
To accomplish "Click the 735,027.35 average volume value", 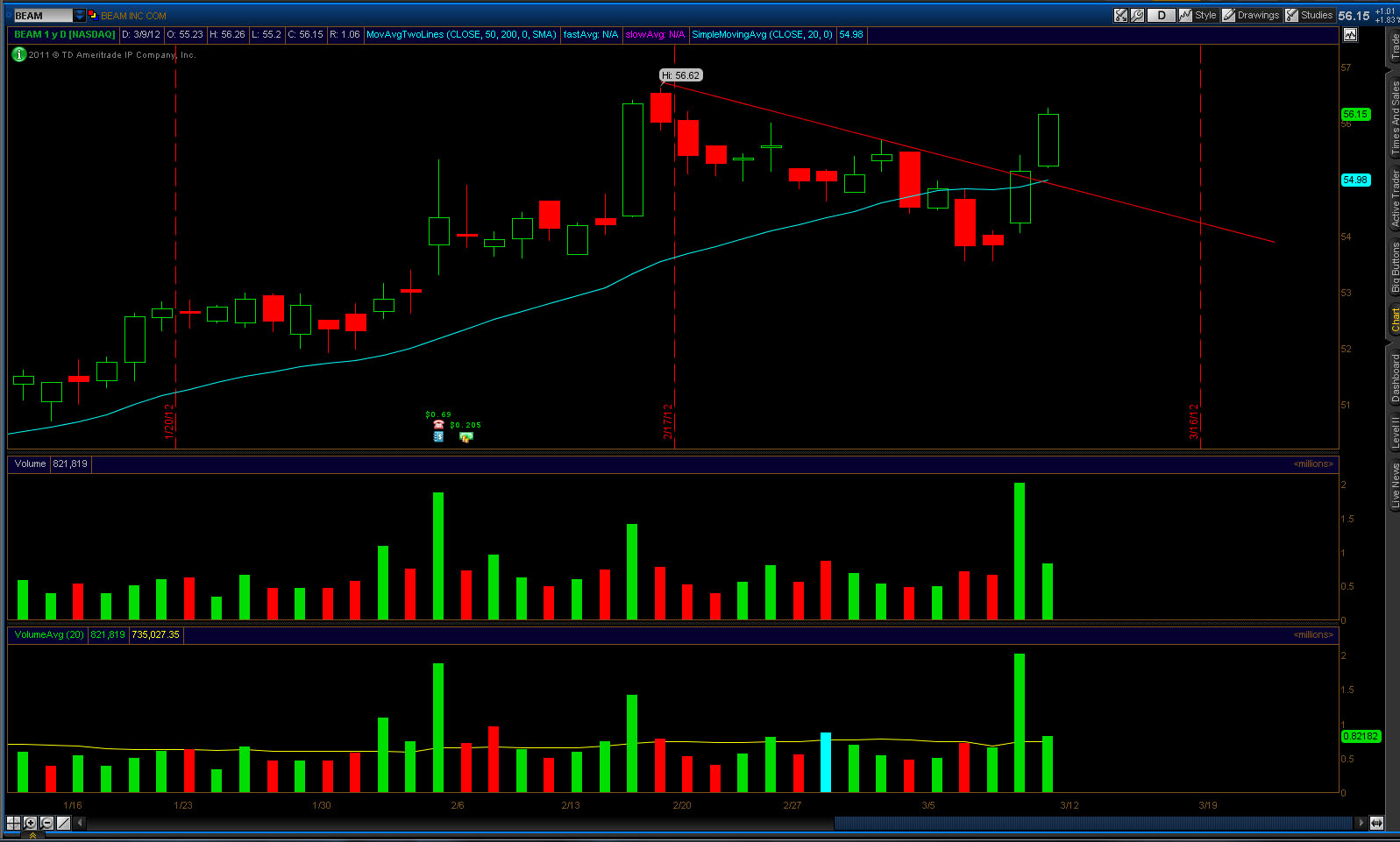I will [x=156, y=635].
